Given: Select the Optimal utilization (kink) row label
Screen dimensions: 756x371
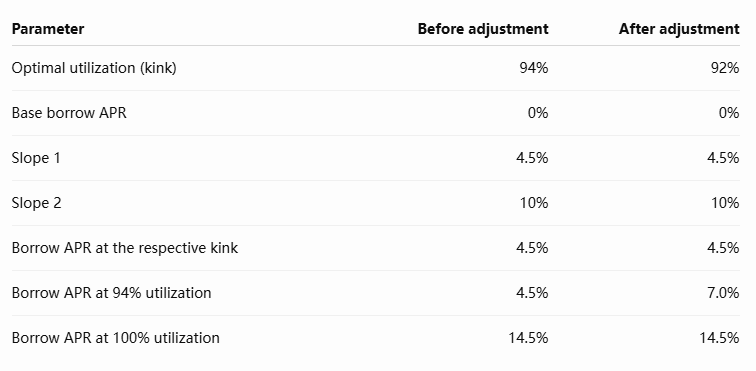Looking at the screenshot, I should tap(94, 68).
